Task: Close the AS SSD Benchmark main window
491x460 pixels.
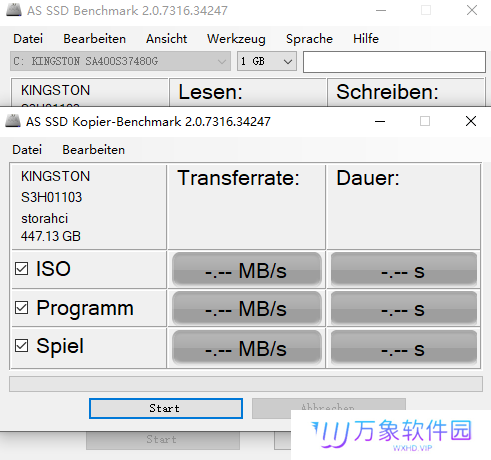Action: tap(472, 10)
